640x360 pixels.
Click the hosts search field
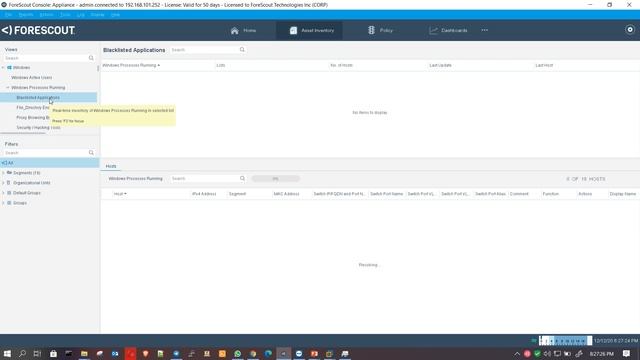[204, 179]
